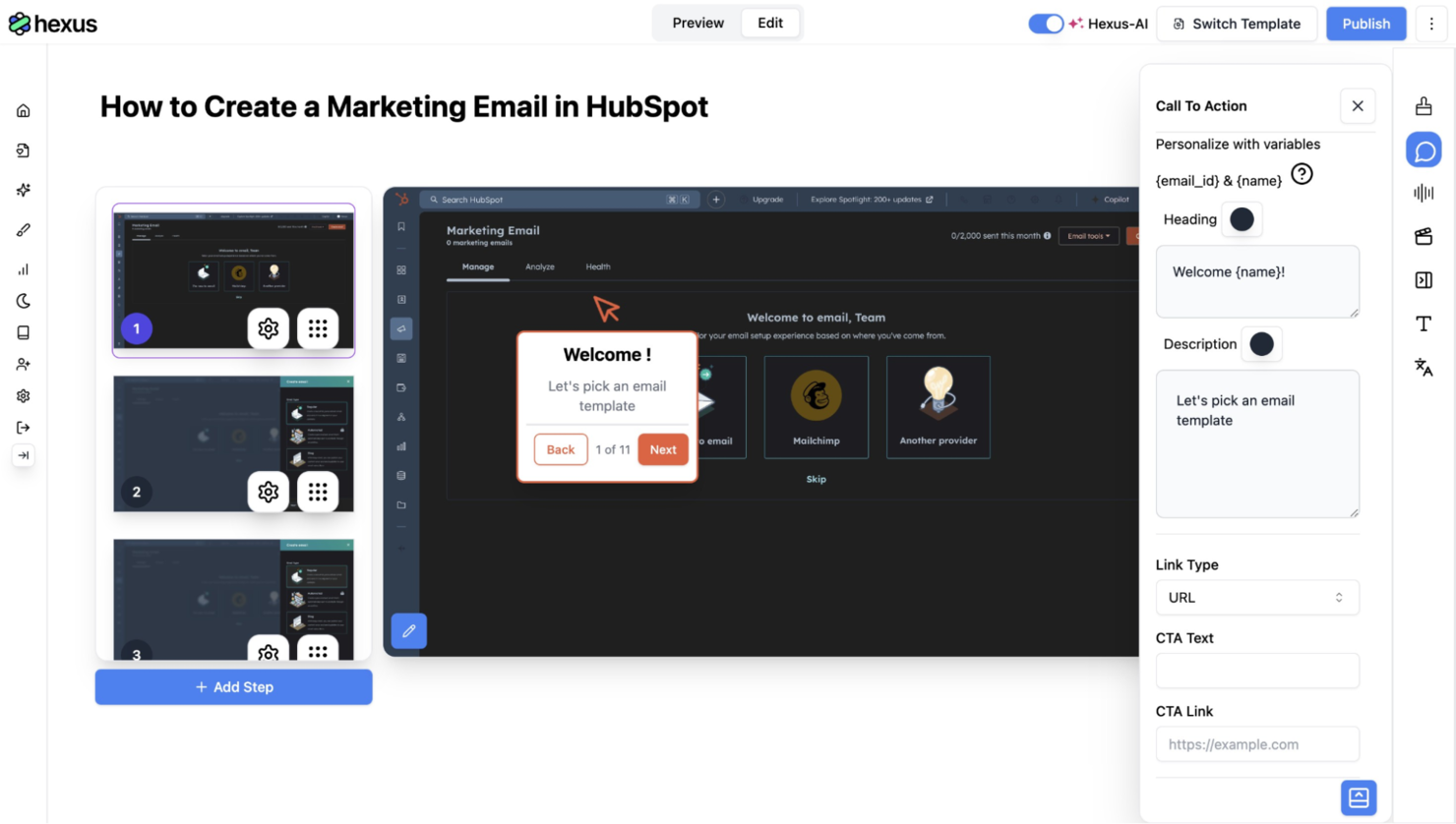Screen dimensions: 1456x824
Task: Click the help question mark beside variables
Action: (x=1302, y=174)
